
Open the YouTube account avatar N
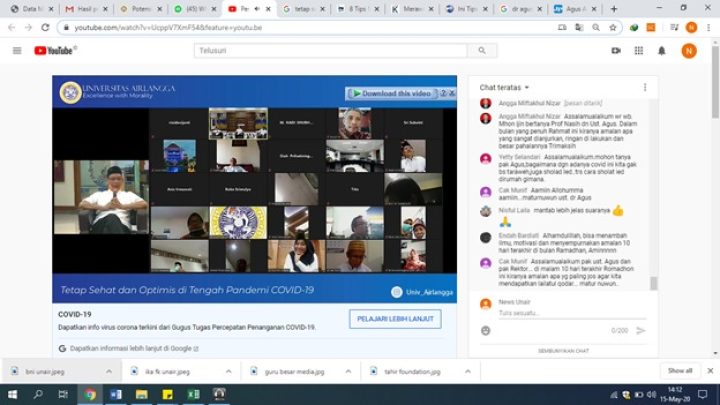pos(689,51)
